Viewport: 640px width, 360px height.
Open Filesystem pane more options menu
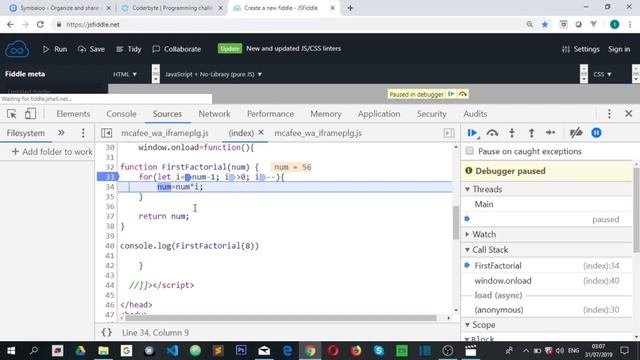pos(83,133)
